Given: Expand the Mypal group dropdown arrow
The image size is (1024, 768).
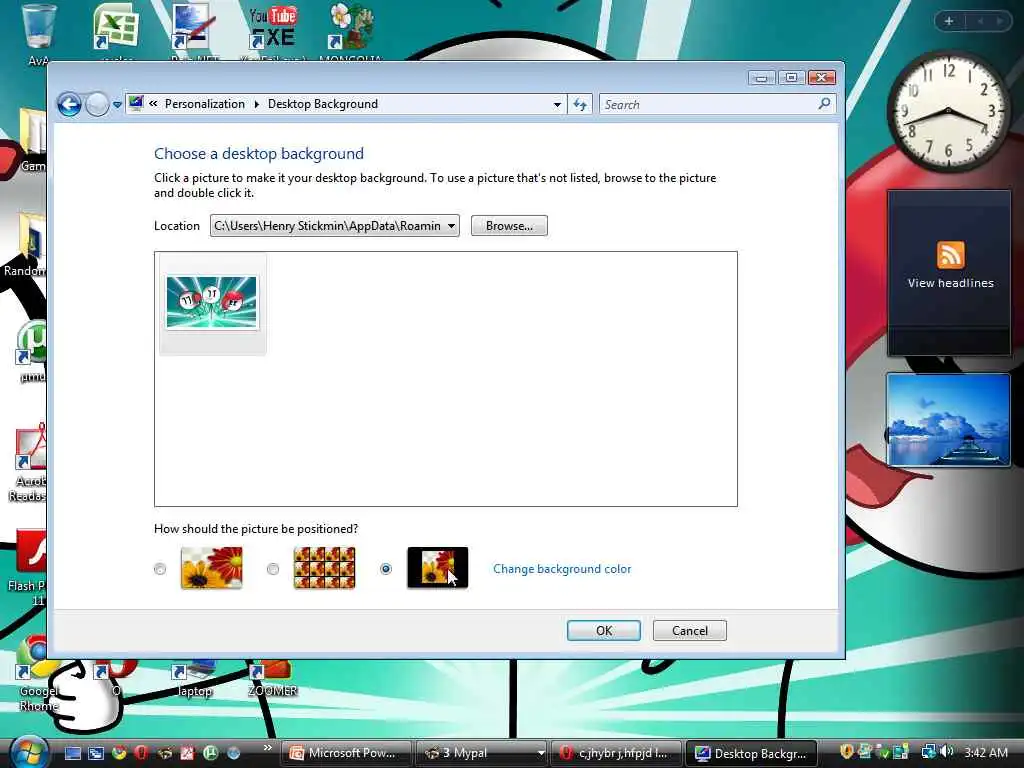Looking at the screenshot, I should (541, 753).
